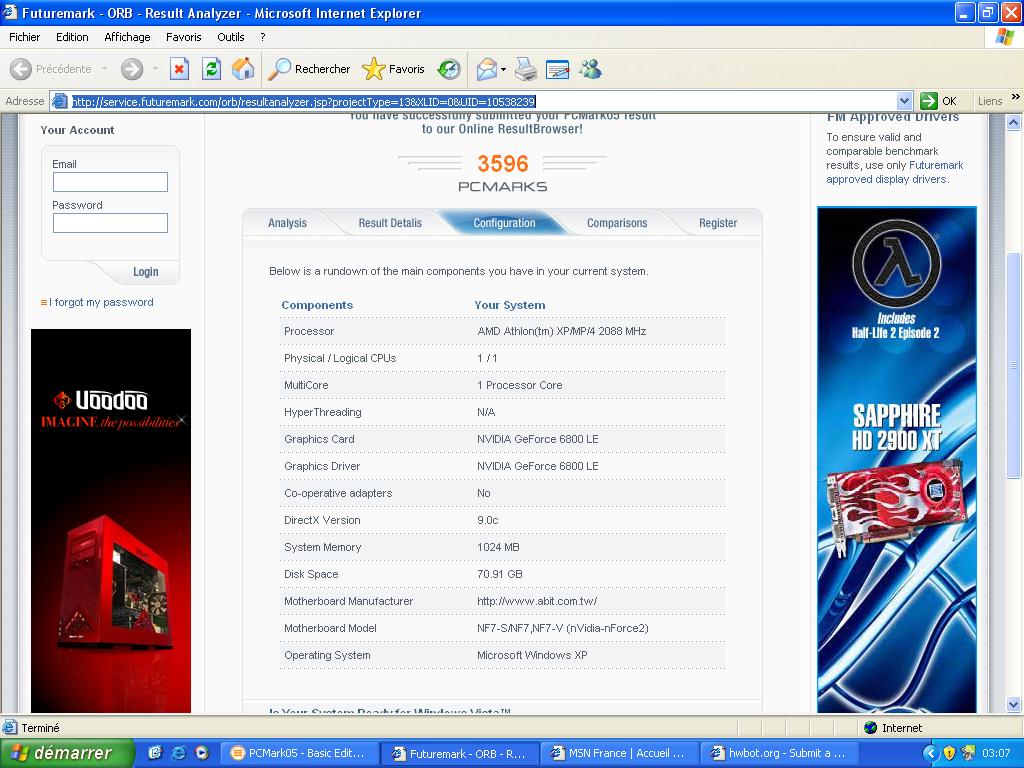Click the 3596 PCMarks score
1024x768 pixels.
[502, 163]
